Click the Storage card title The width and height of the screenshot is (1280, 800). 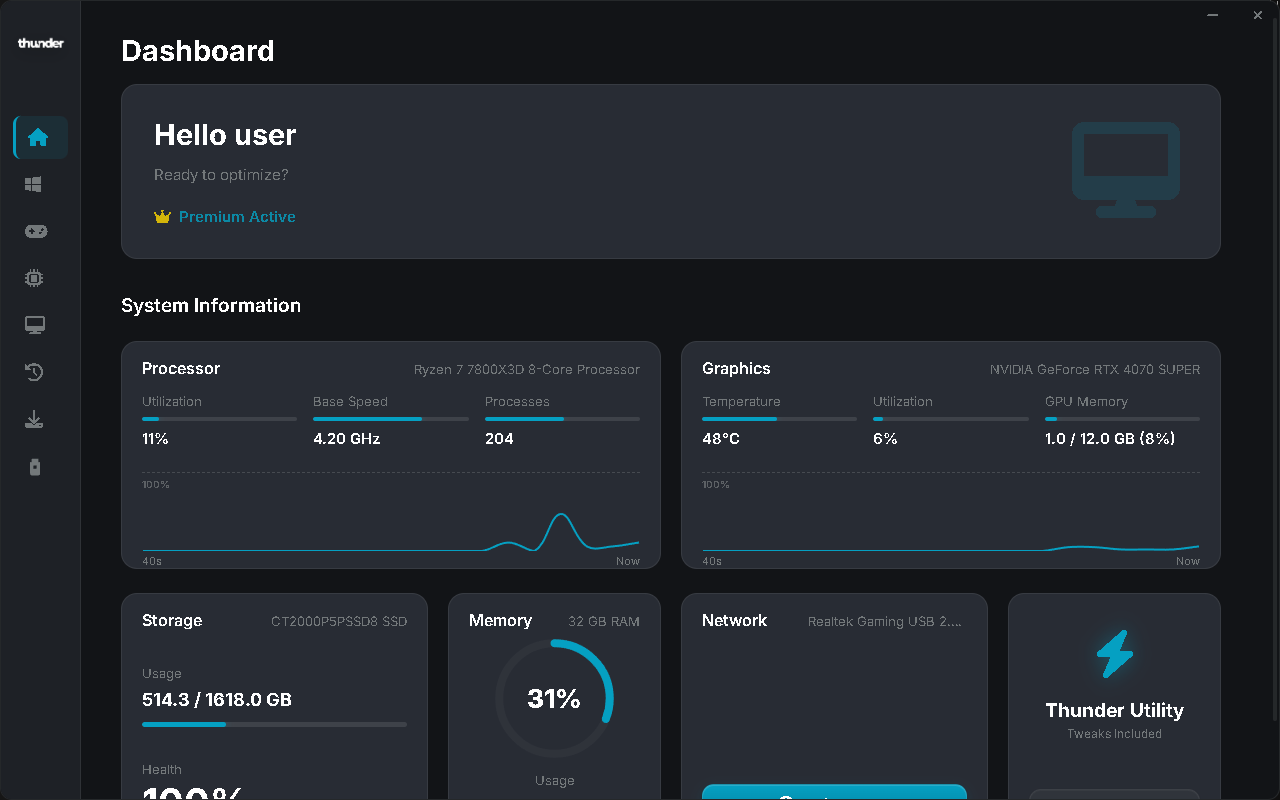(172, 620)
